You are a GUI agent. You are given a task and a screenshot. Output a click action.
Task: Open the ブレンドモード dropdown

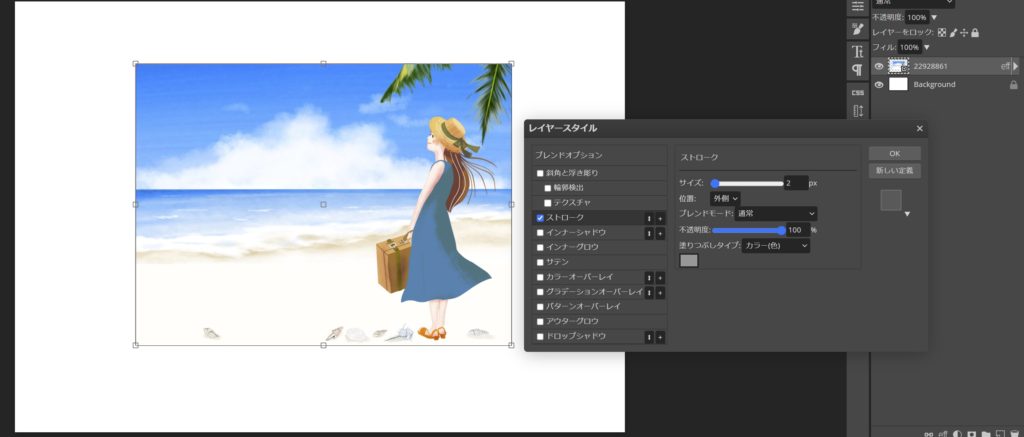click(x=777, y=213)
